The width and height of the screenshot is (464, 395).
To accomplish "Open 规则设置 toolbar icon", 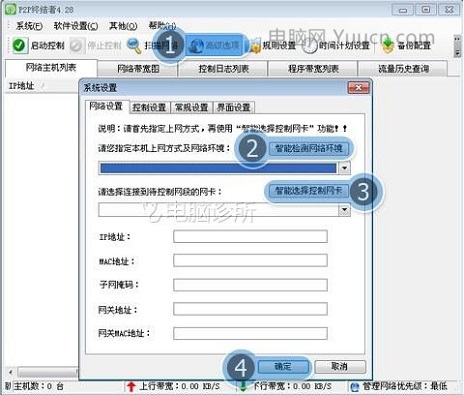I will (x=255, y=46).
